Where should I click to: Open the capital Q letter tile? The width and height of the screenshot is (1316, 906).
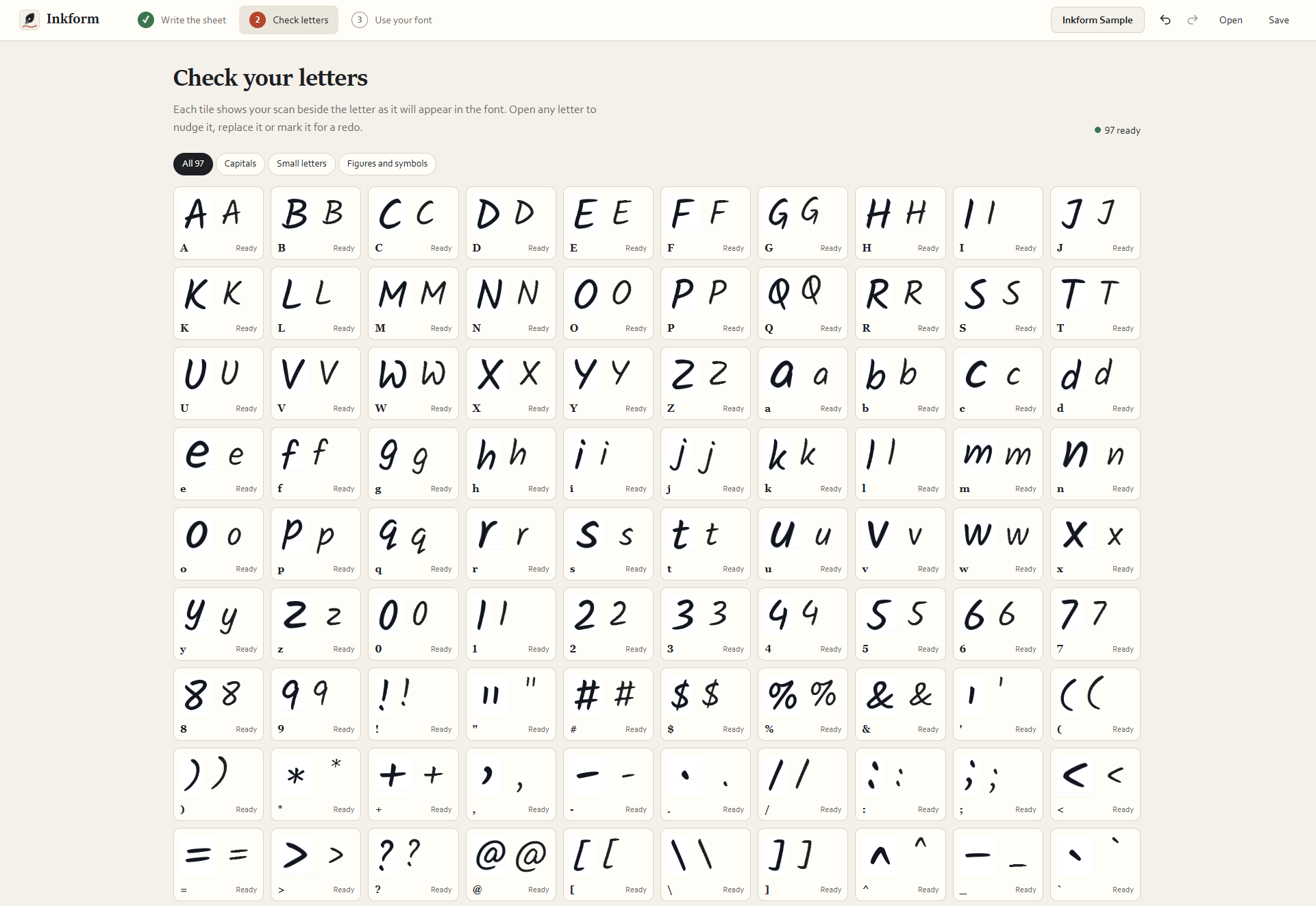point(803,303)
